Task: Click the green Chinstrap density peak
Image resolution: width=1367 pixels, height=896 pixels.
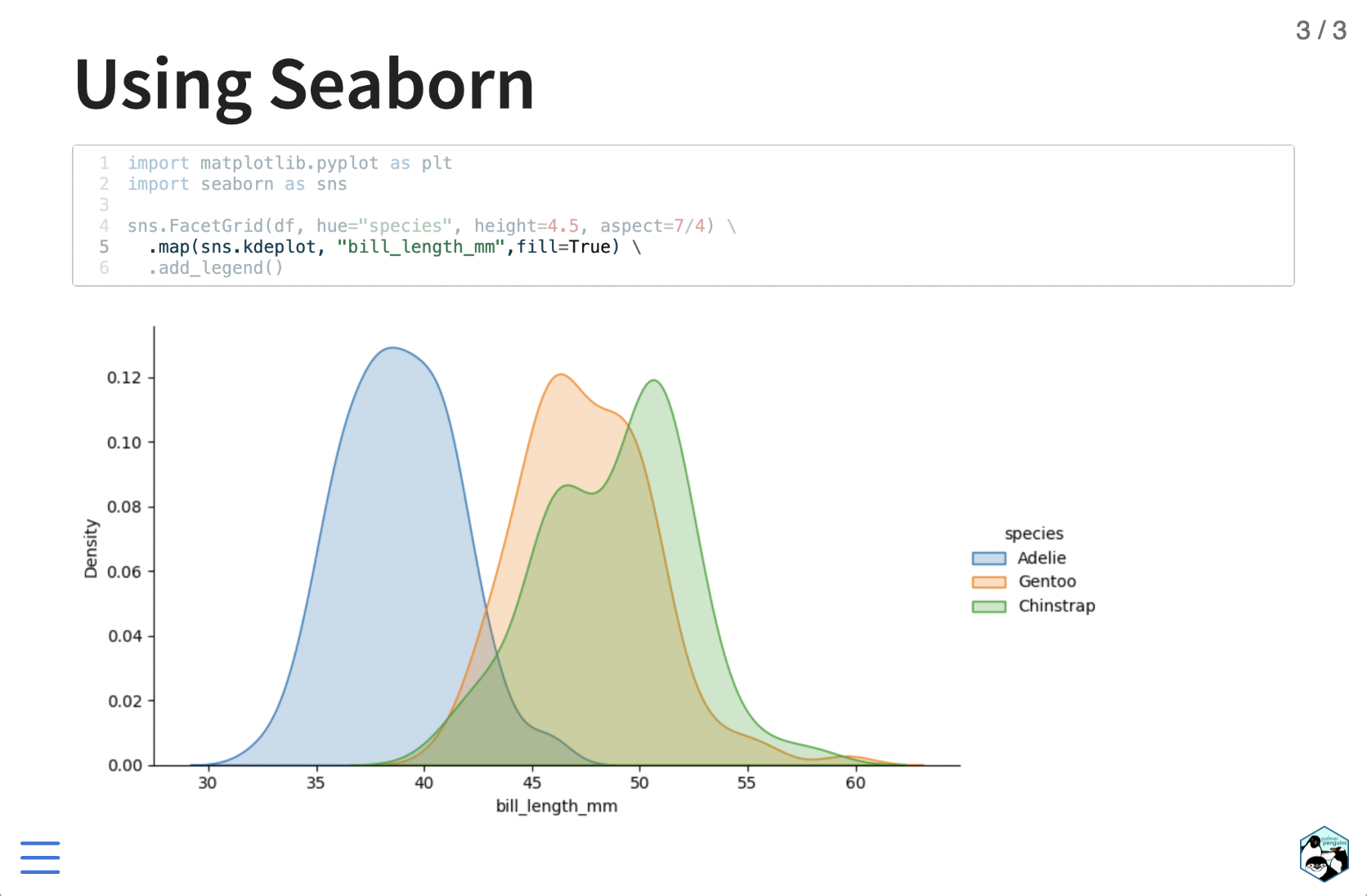Action: pos(653,381)
